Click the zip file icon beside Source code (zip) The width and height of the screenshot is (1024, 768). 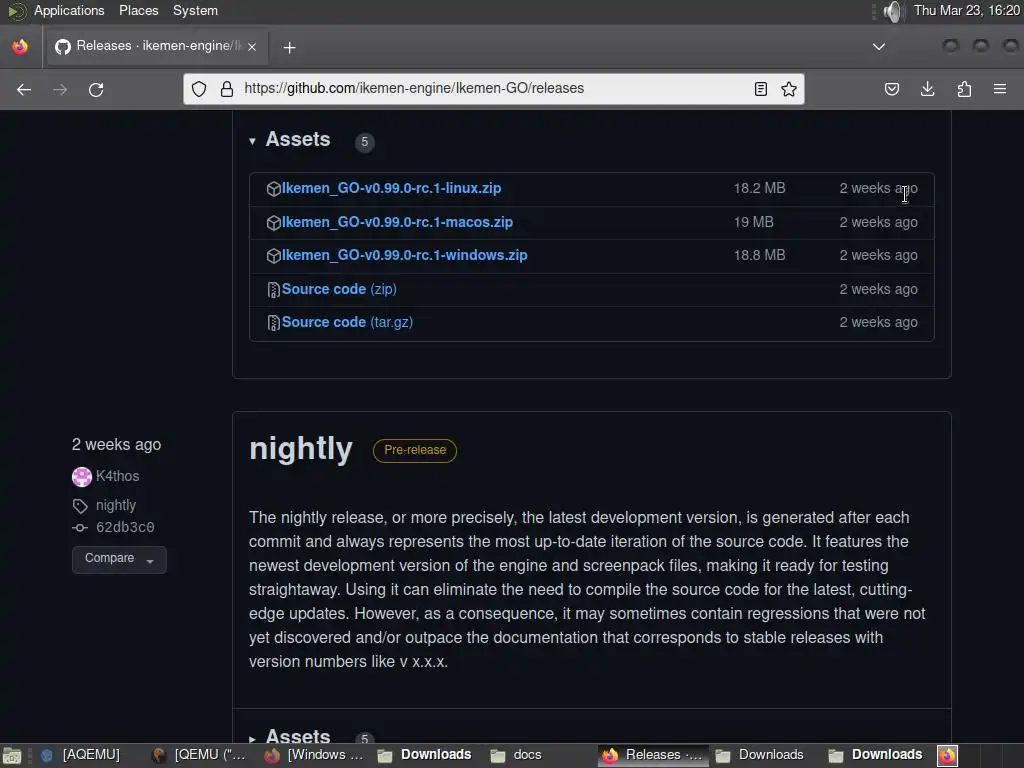click(x=274, y=290)
